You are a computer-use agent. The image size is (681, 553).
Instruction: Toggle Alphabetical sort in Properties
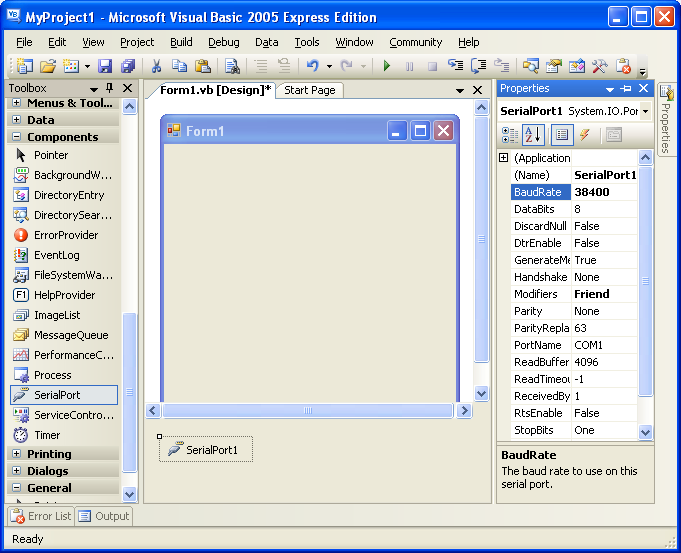pyautogui.click(x=533, y=135)
